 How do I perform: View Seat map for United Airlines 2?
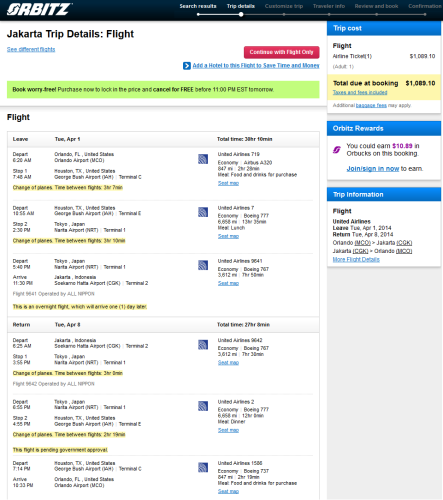coord(228,430)
